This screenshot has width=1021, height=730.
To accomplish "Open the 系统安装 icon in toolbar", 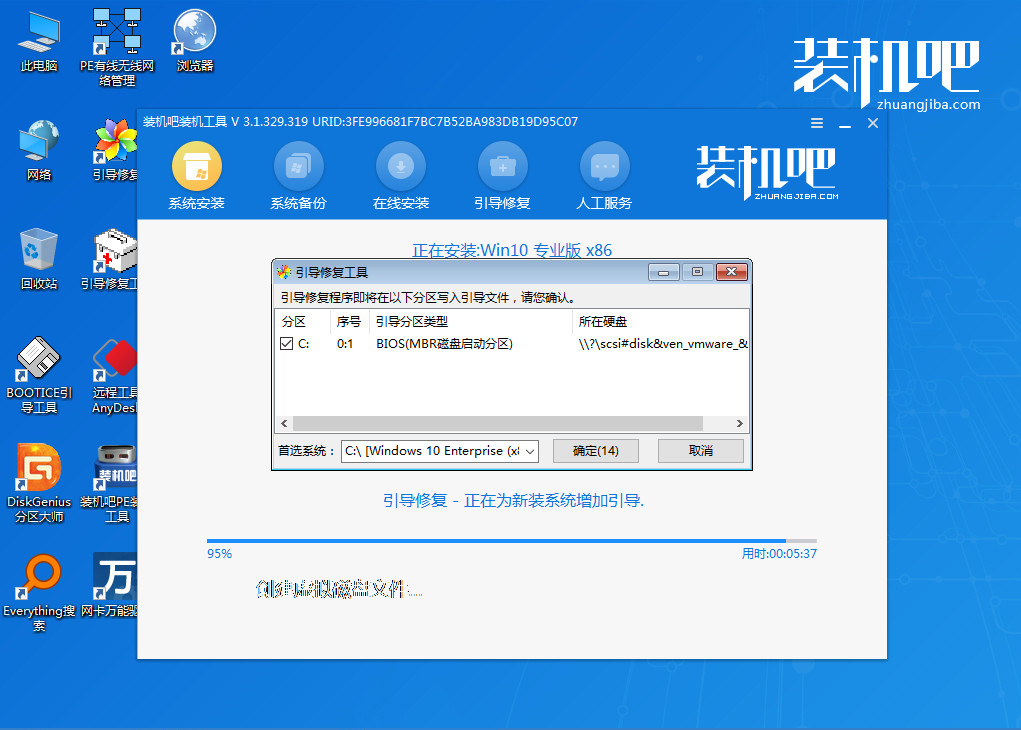I will [x=197, y=167].
